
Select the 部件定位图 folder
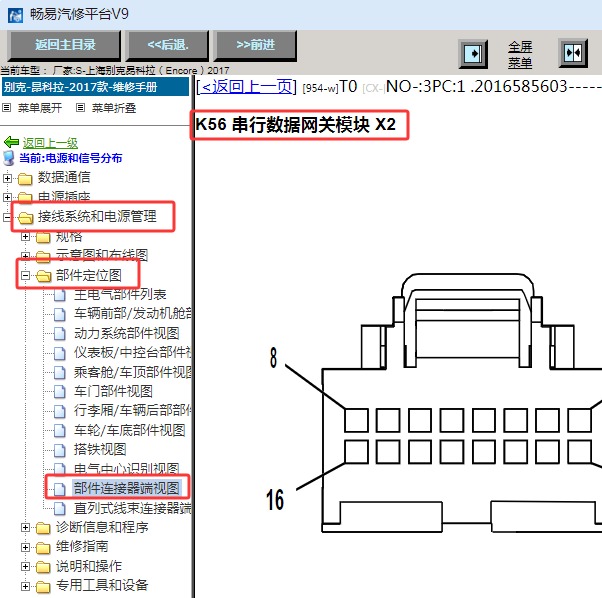[x=89, y=275]
